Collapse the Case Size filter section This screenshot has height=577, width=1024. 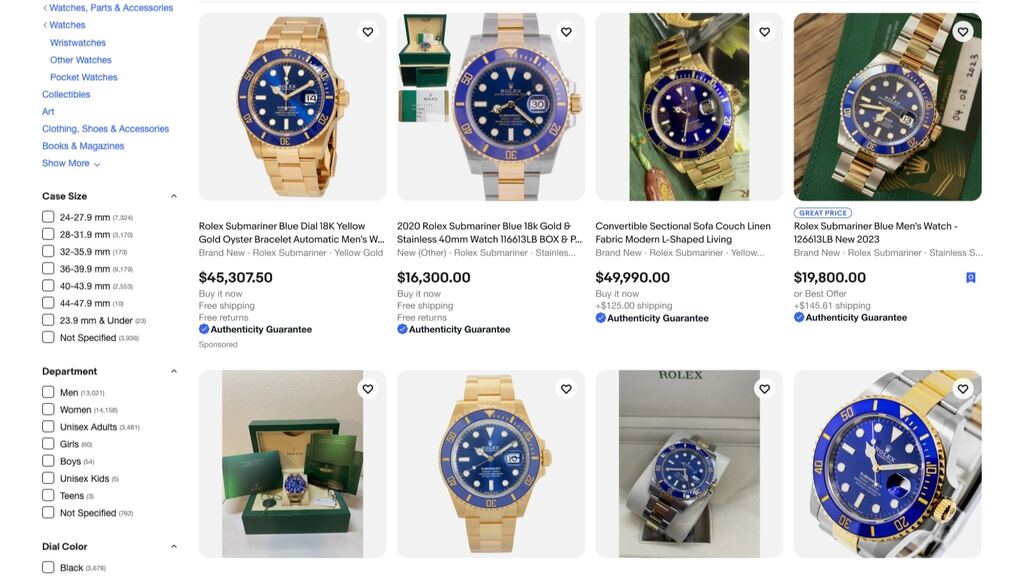(172, 194)
